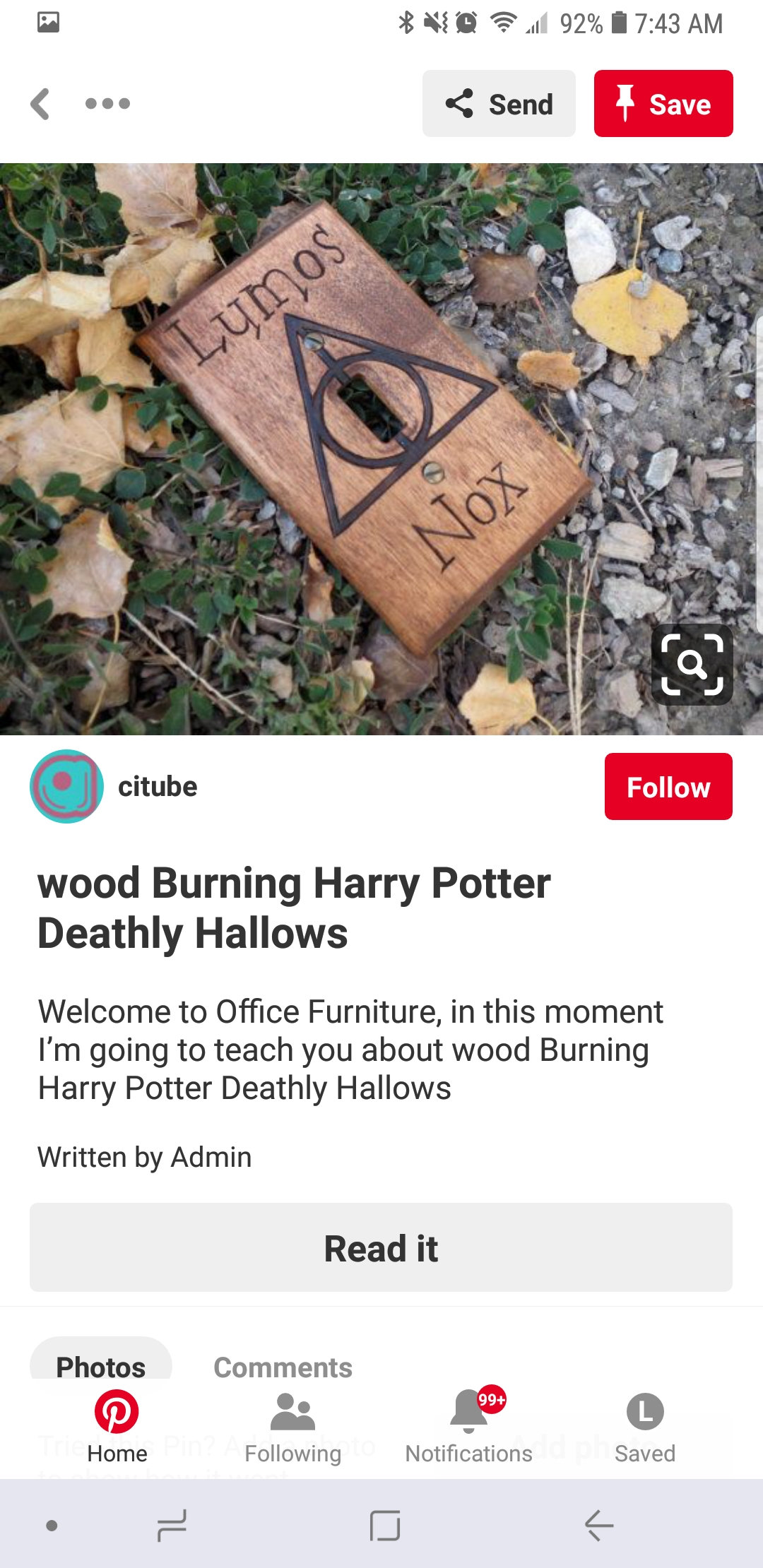Screen dimensions: 763x1568
Task: Save the pin with red Save button
Action: pyautogui.click(x=663, y=104)
